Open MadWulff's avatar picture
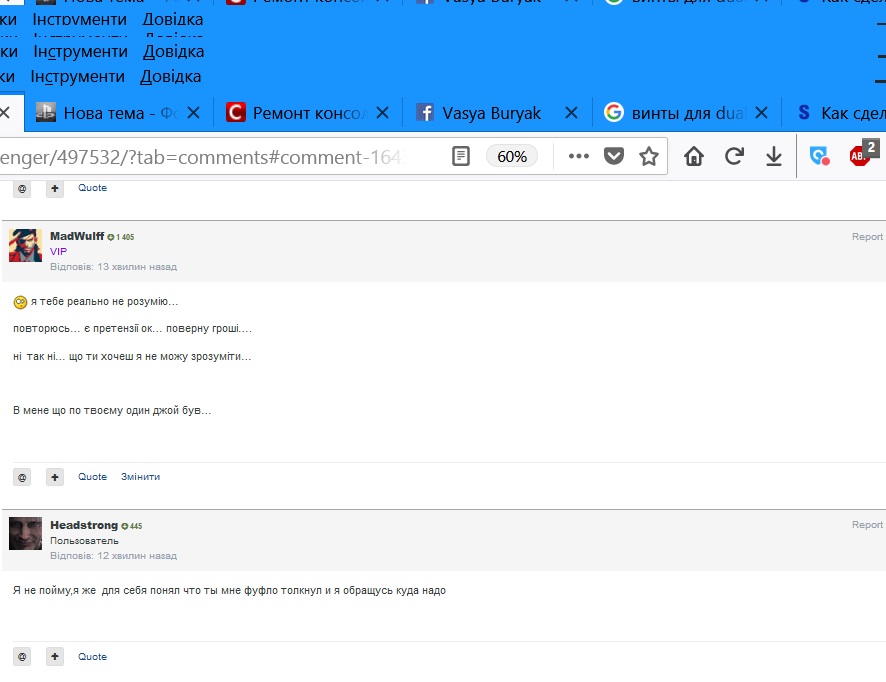Image resolution: width=886 pixels, height=682 pixels. (x=25, y=245)
